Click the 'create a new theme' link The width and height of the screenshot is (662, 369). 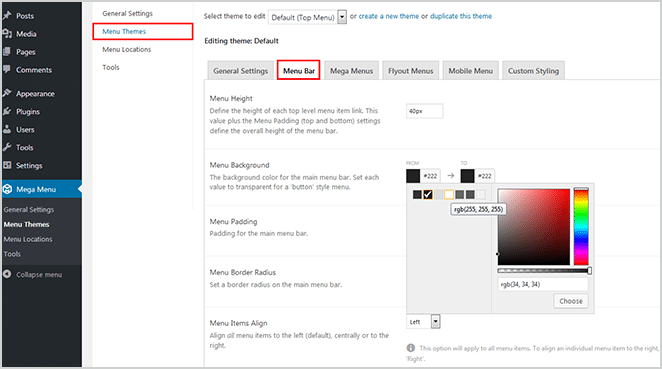[389, 16]
